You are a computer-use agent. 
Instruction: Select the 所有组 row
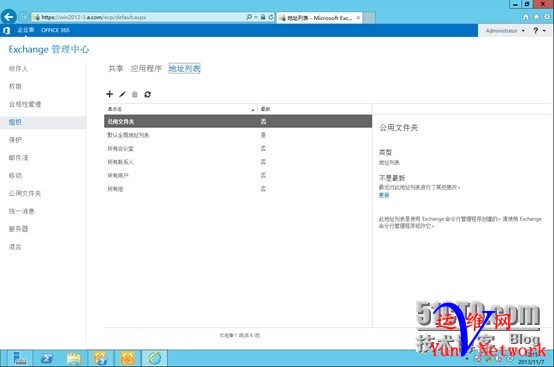click(x=238, y=189)
